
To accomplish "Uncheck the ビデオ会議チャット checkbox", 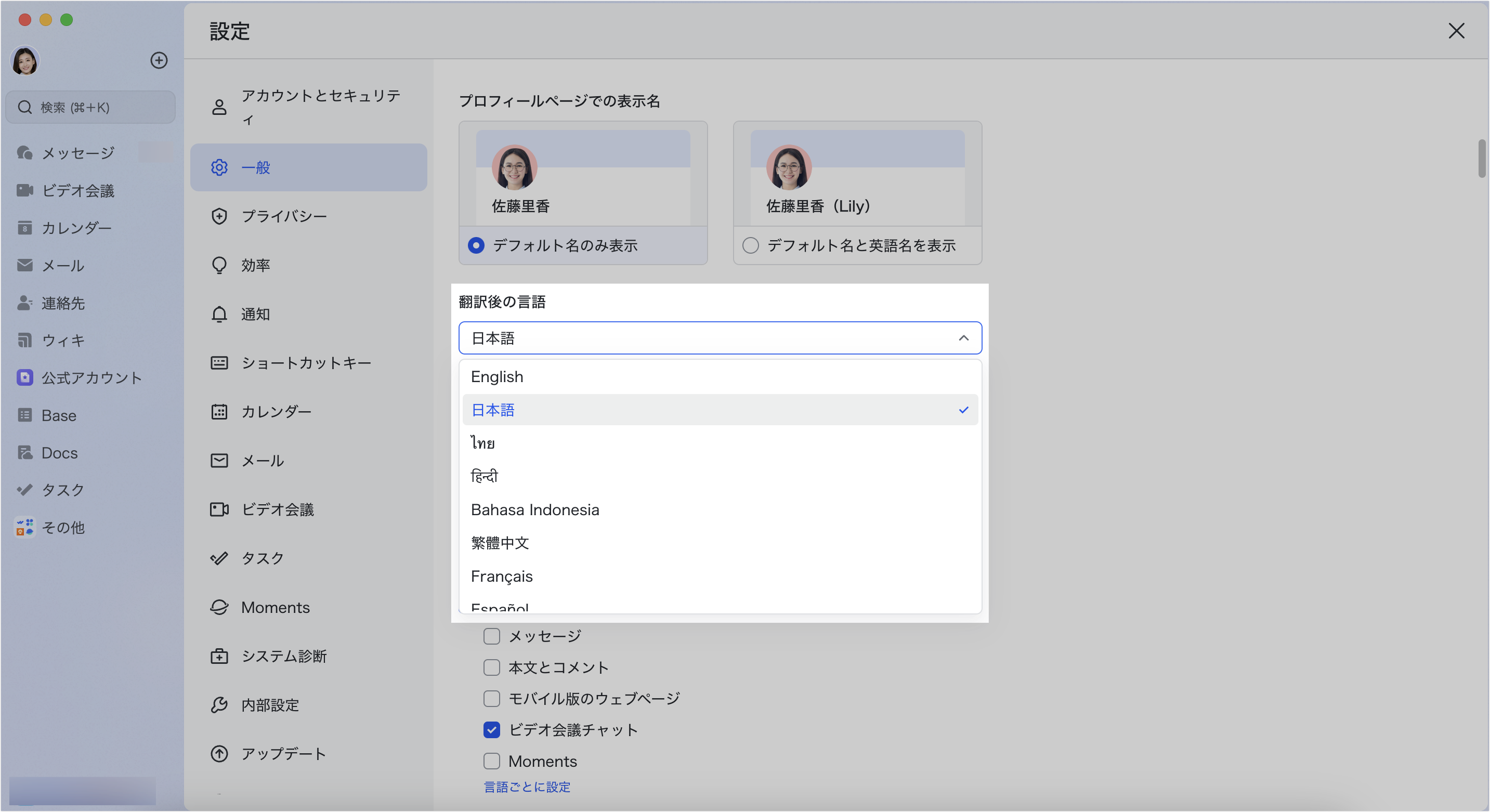I will (491, 730).
